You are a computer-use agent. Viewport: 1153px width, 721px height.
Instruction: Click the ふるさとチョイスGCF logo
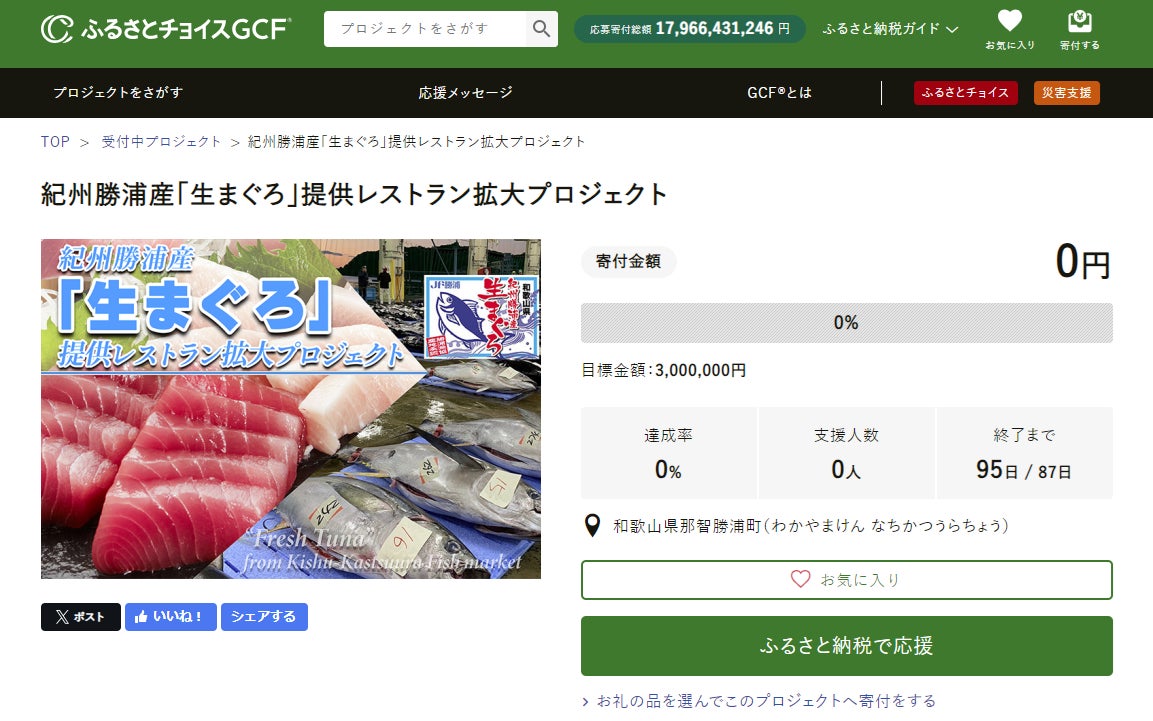(166, 29)
